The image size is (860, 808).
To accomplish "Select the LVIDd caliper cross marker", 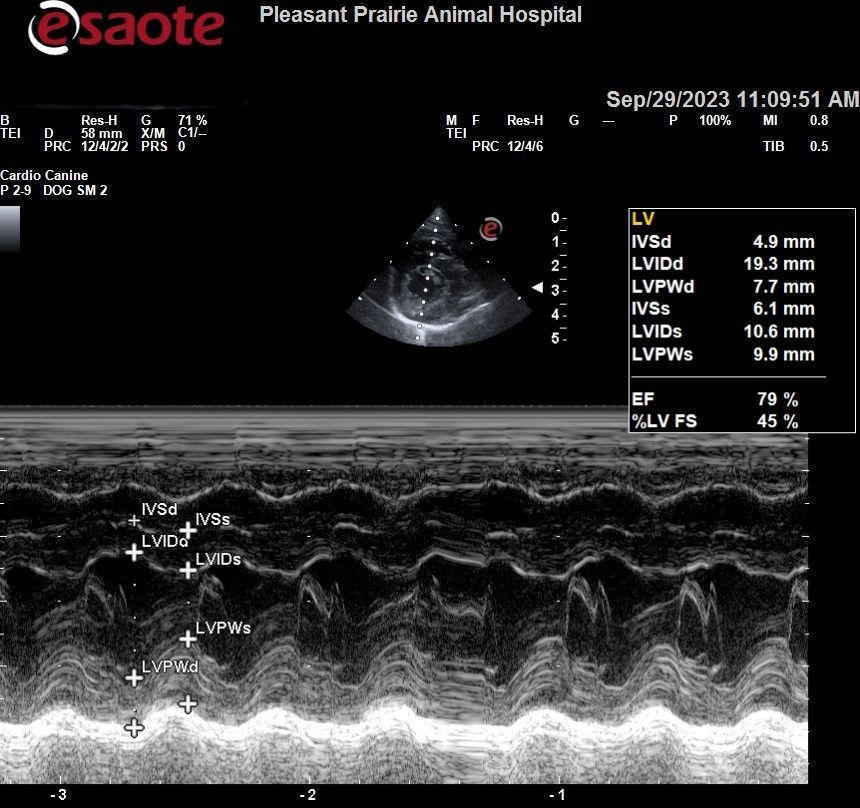I will click(x=134, y=552).
